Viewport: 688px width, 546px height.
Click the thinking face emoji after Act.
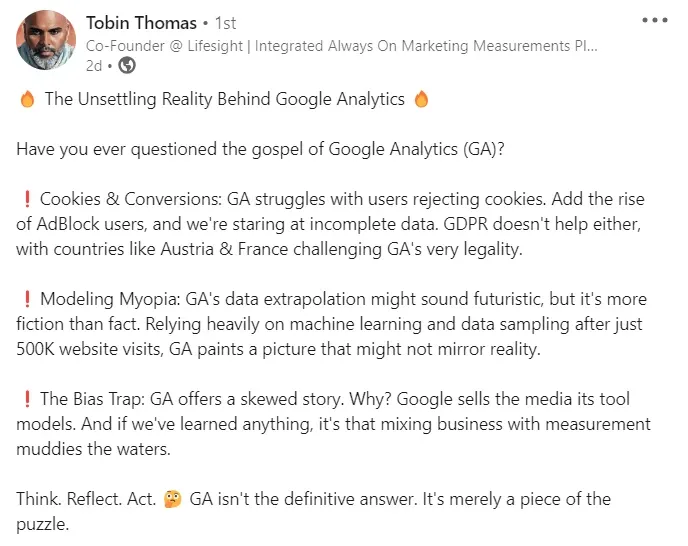(x=172, y=499)
